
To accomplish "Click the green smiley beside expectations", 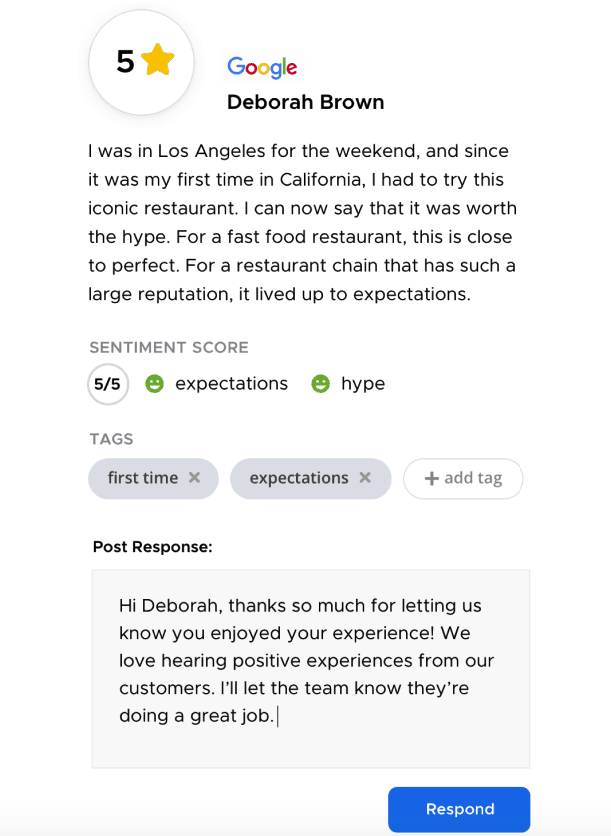I will click(154, 383).
